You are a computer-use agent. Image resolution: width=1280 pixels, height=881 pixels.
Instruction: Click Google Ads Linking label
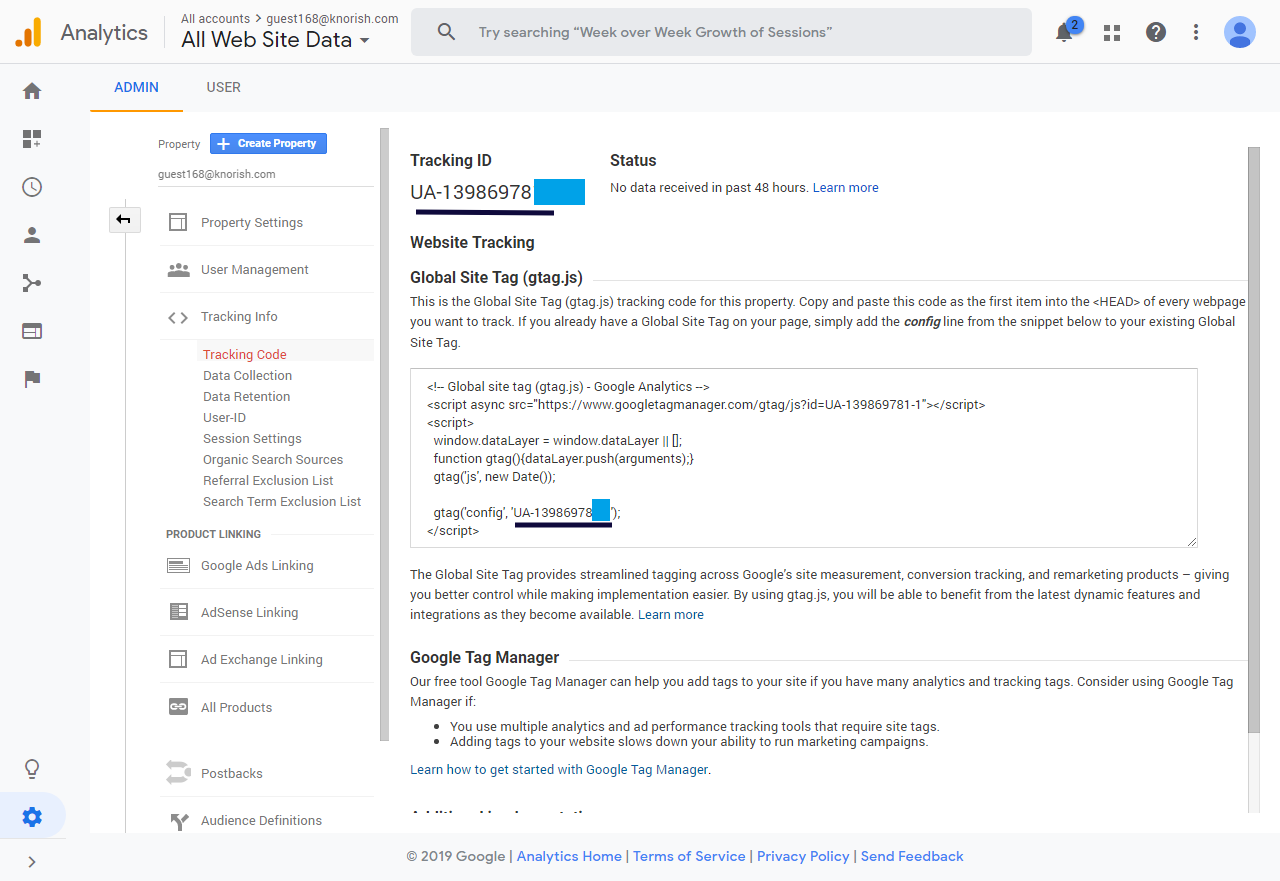[257, 565]
